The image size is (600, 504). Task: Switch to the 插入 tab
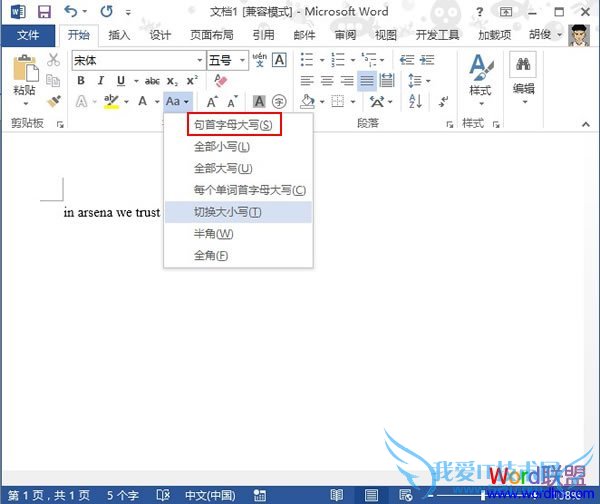[x=119, y=36]
